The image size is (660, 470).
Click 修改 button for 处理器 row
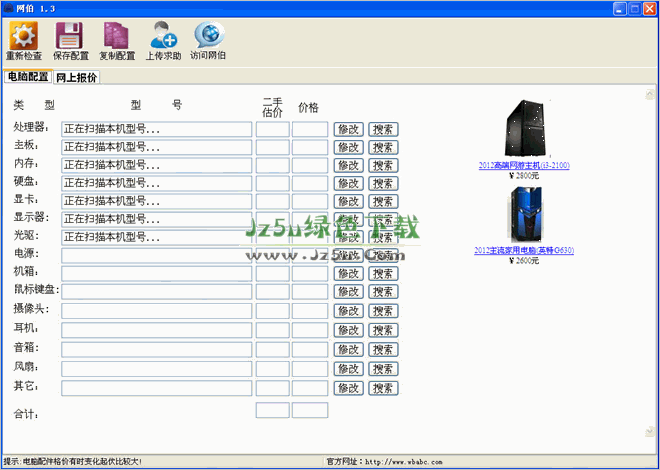click(x=348, y=129)
